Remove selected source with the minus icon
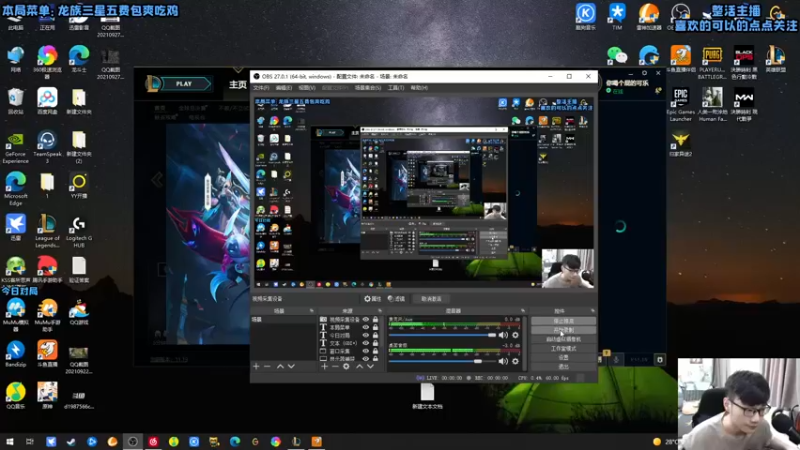Screen dimensions: 800x450 [335, 366]
